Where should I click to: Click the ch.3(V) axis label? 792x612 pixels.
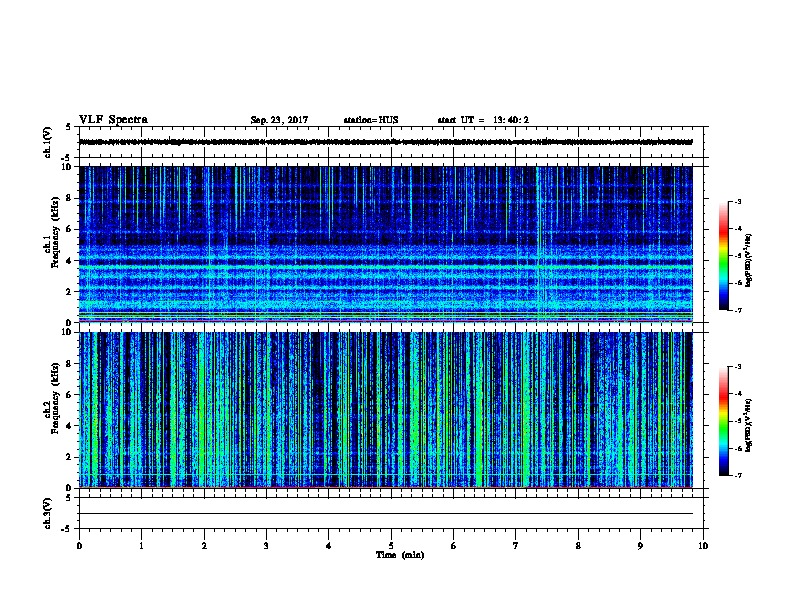coord(47,513)
